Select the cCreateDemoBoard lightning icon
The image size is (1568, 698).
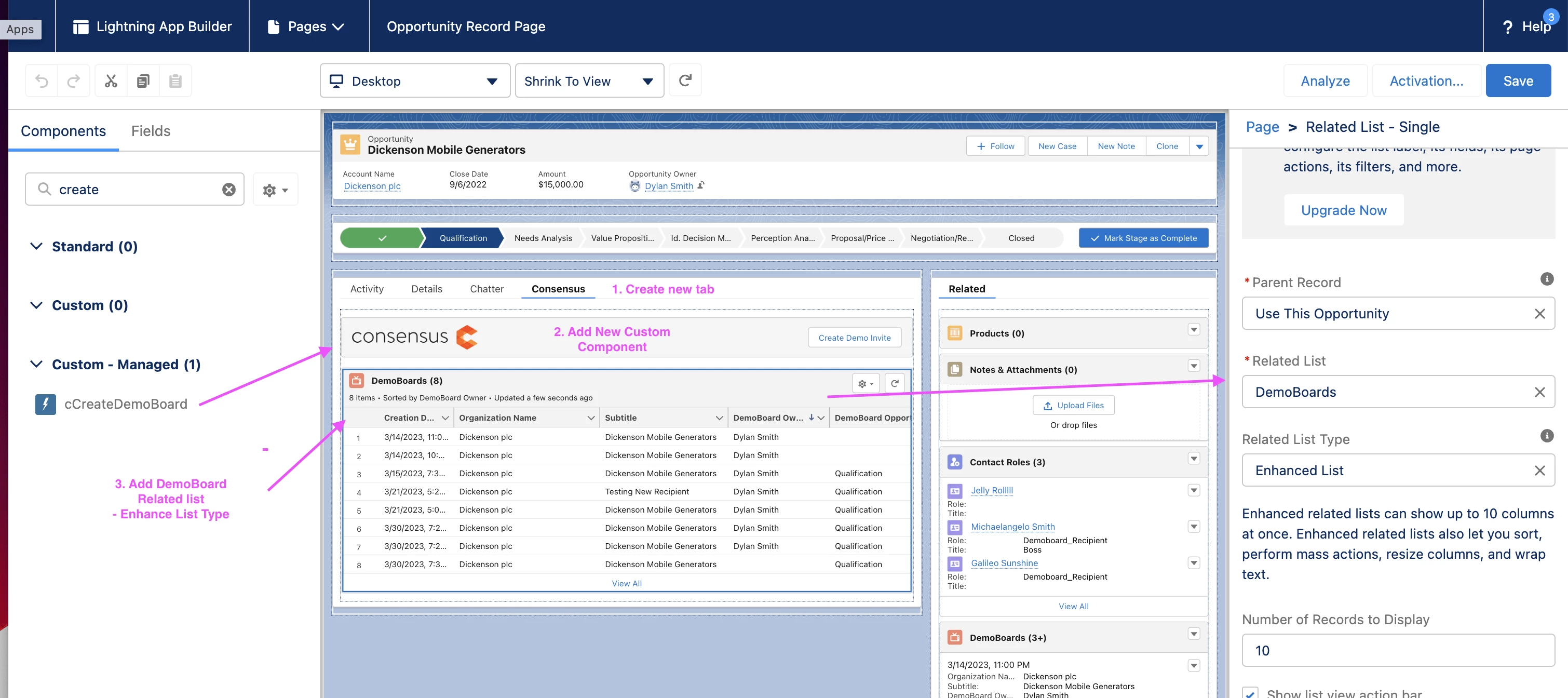[x=46, y=405]
